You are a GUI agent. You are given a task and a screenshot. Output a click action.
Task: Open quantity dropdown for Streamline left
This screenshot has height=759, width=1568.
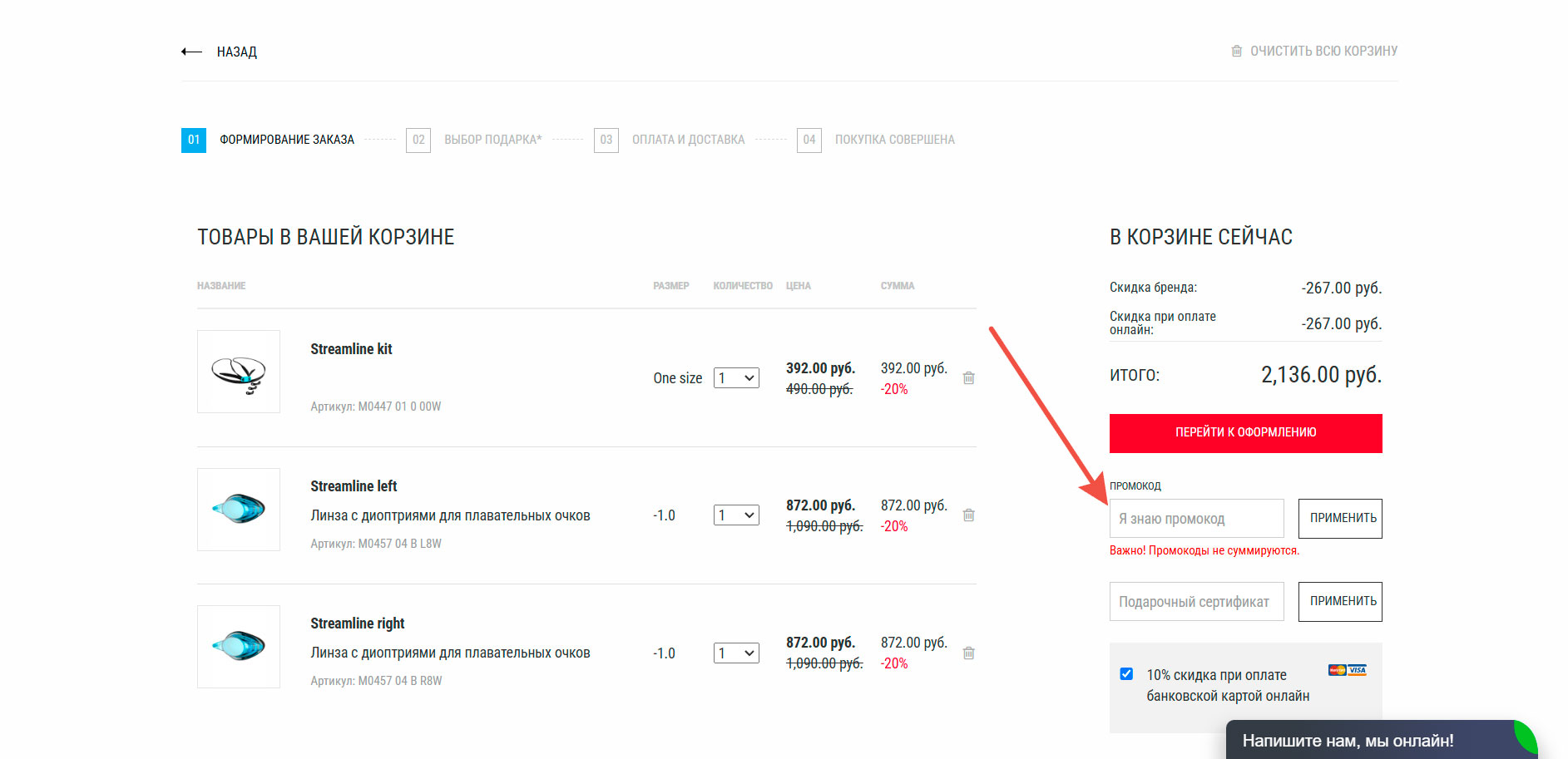(x=736, y=515)
